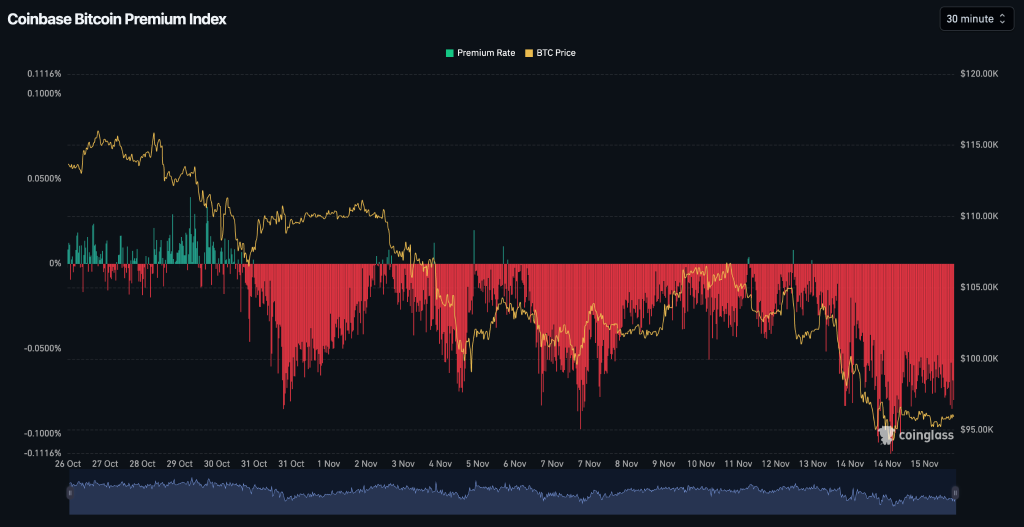The height and width of the screenshot is (527, 1024).
Task: Click the 0% label on left axis
Action: tap(54, 264)
